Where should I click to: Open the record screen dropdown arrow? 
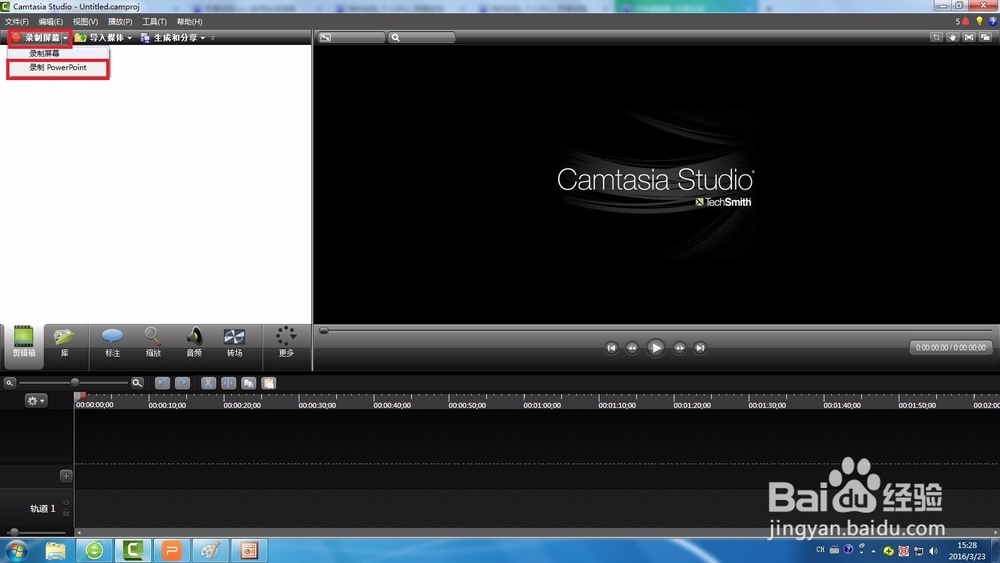(x=65, y=38)
